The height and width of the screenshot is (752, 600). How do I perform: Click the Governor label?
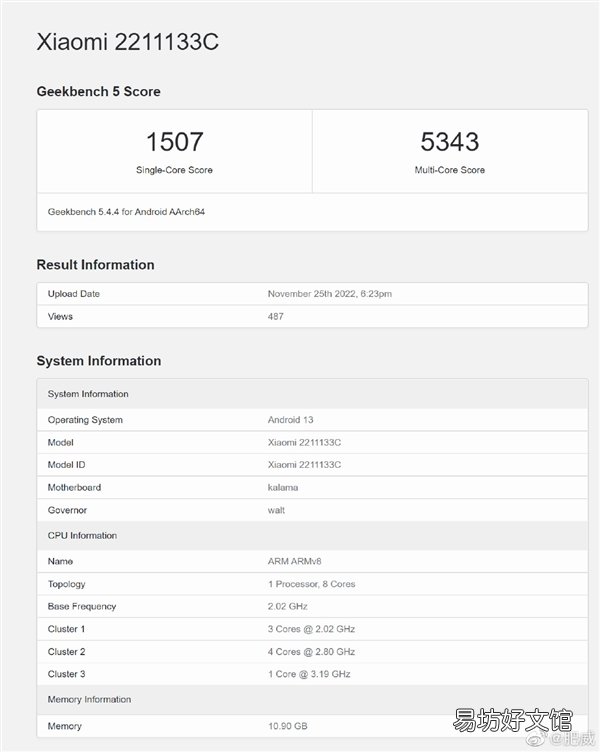[67, 510]
